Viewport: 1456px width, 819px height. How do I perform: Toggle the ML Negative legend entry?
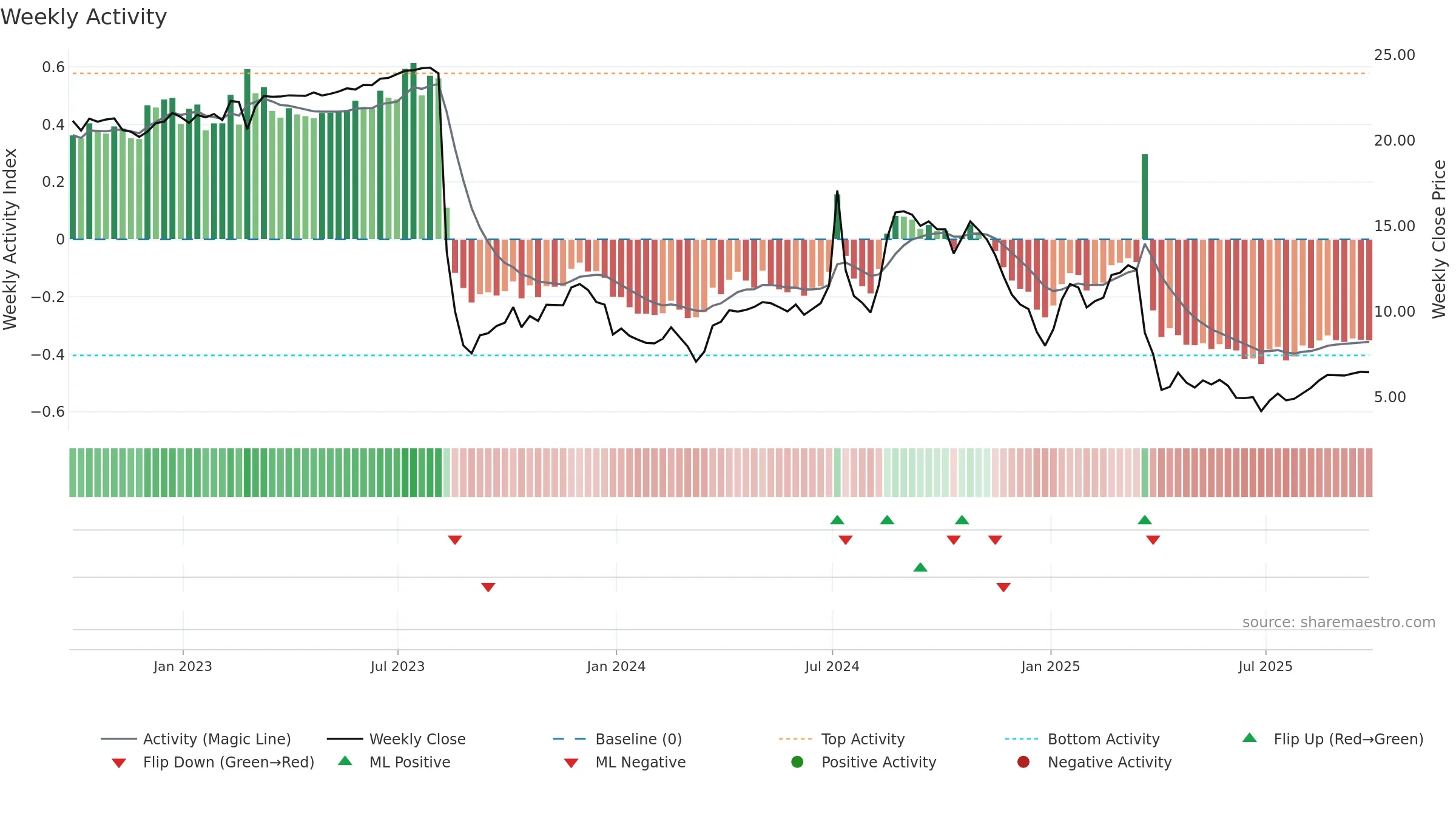(625, 762)
